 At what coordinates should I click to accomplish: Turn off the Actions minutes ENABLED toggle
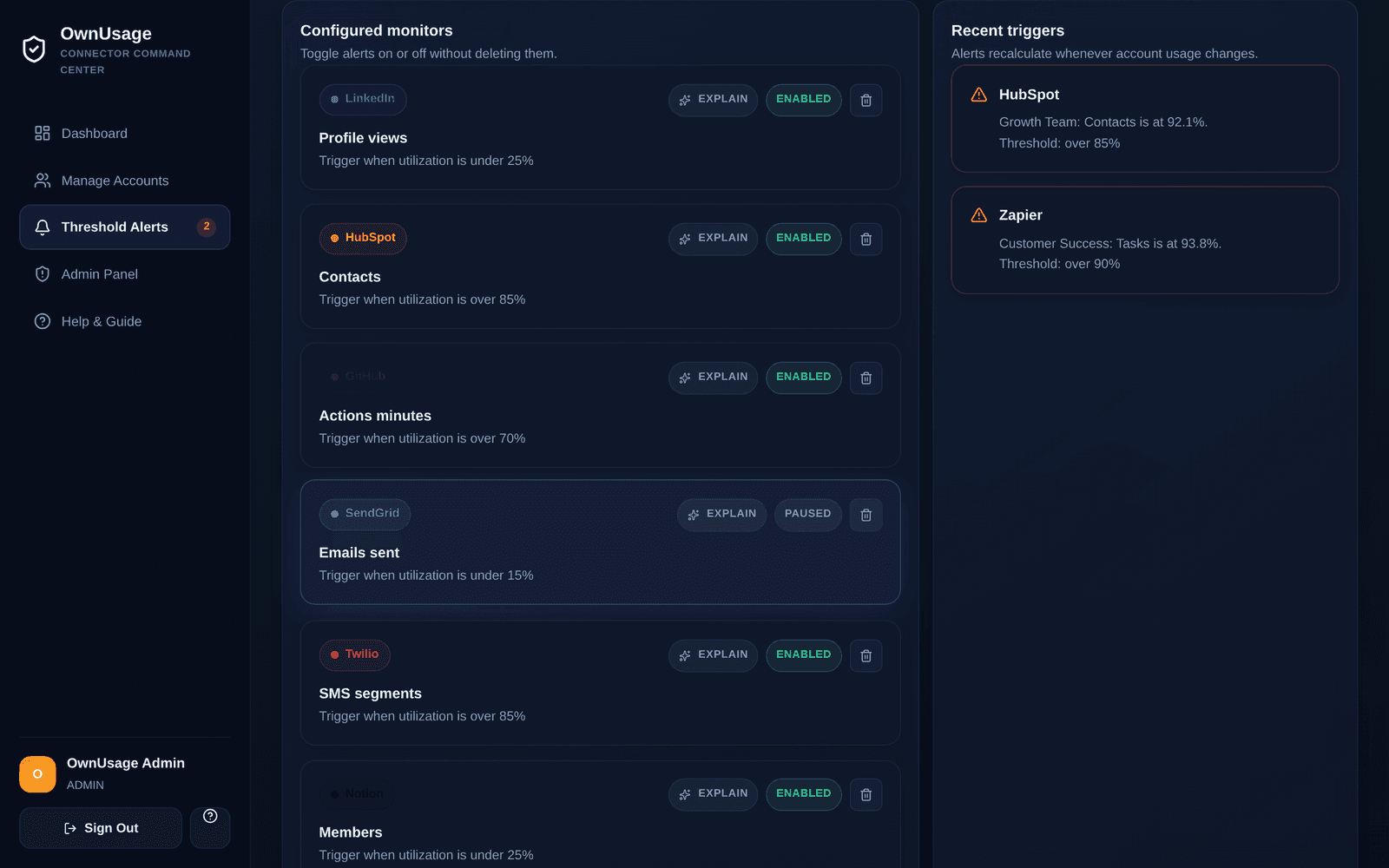(803, 378)
